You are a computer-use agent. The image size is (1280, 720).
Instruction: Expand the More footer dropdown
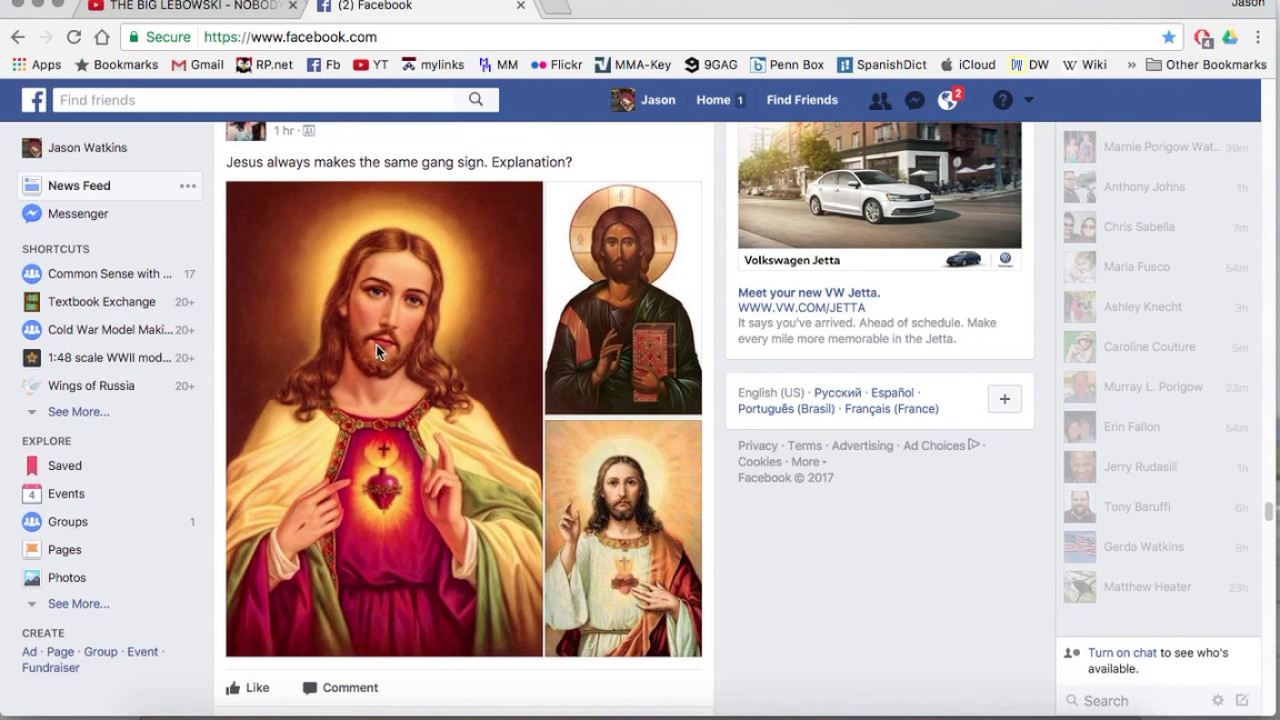tap(808, 462)
